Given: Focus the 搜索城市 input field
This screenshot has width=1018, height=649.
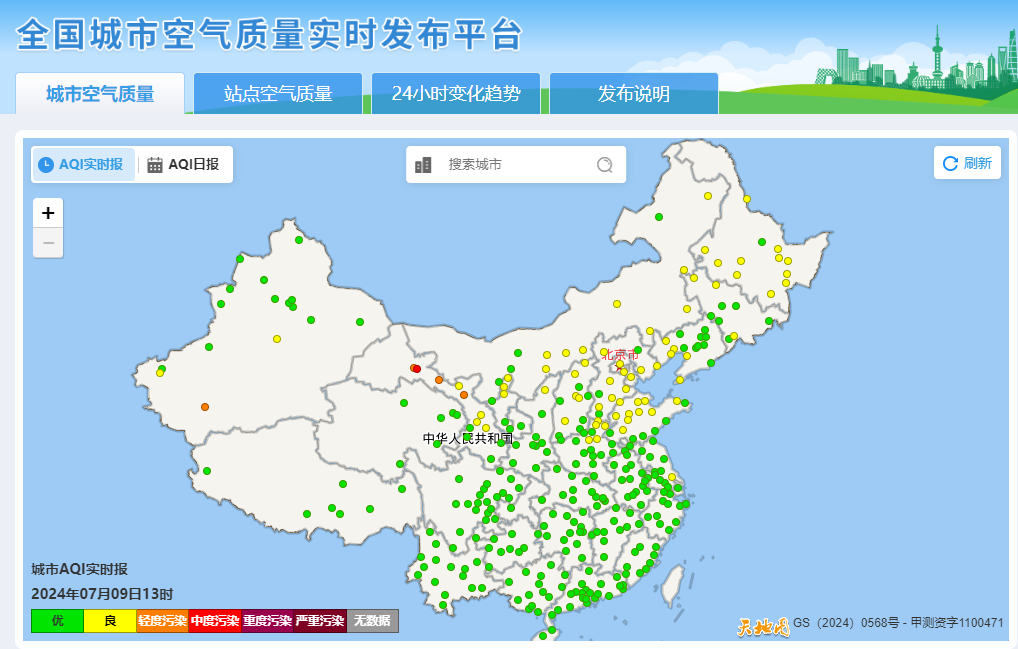Looking at the screenshot, I should (516, 165).
